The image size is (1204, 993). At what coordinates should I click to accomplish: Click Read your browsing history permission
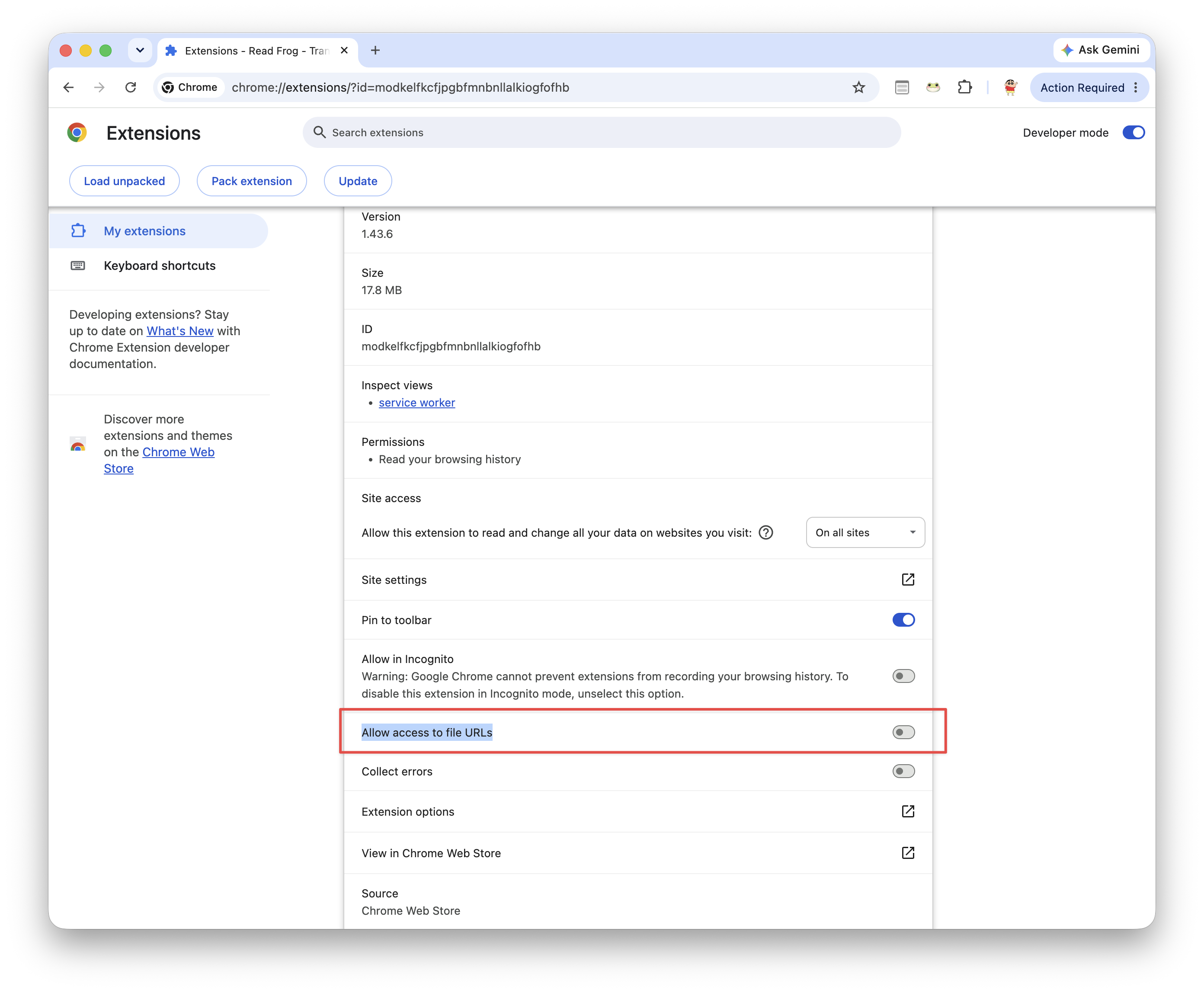pyautogui.click(x=450, y=459)
